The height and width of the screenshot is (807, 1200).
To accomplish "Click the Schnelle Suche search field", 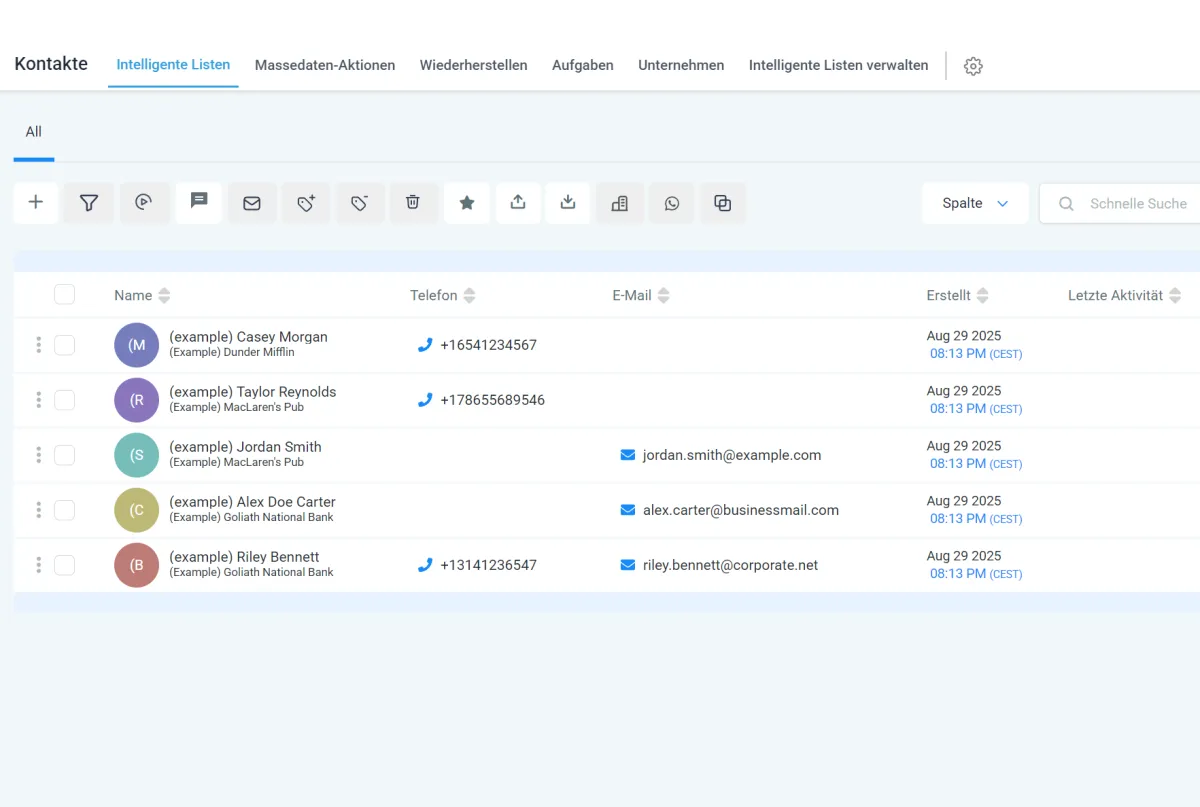I will [x=1120, y=203].
